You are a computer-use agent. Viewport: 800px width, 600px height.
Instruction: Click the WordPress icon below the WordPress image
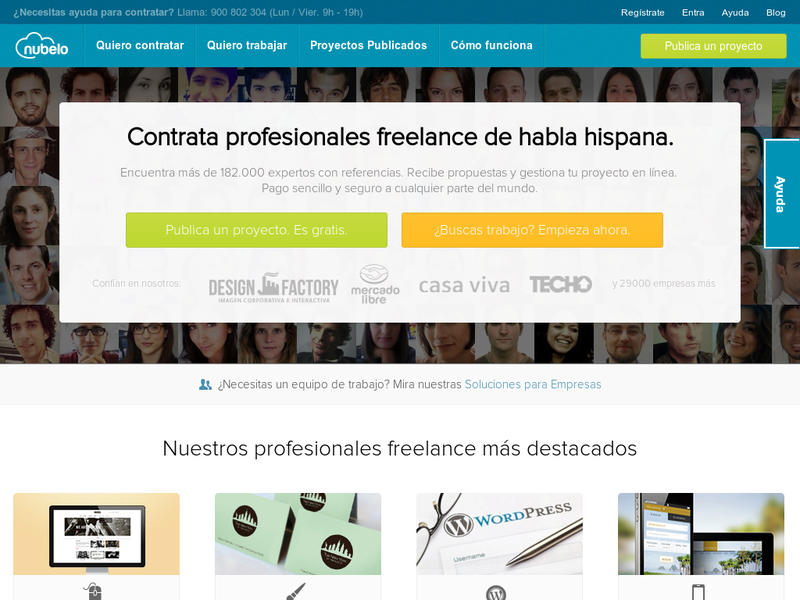pyautogui.click(x=496, y=593)
